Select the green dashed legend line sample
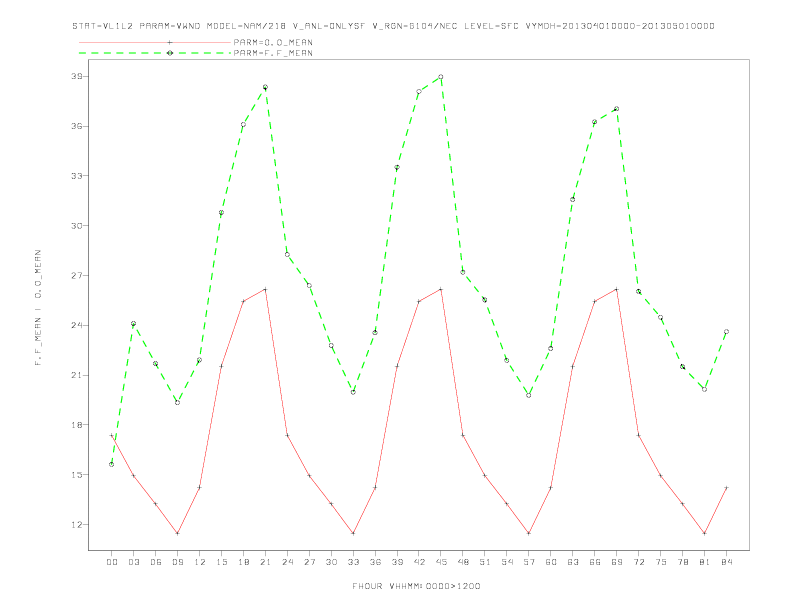Viewport: 792px width, 612px height. 155,53
